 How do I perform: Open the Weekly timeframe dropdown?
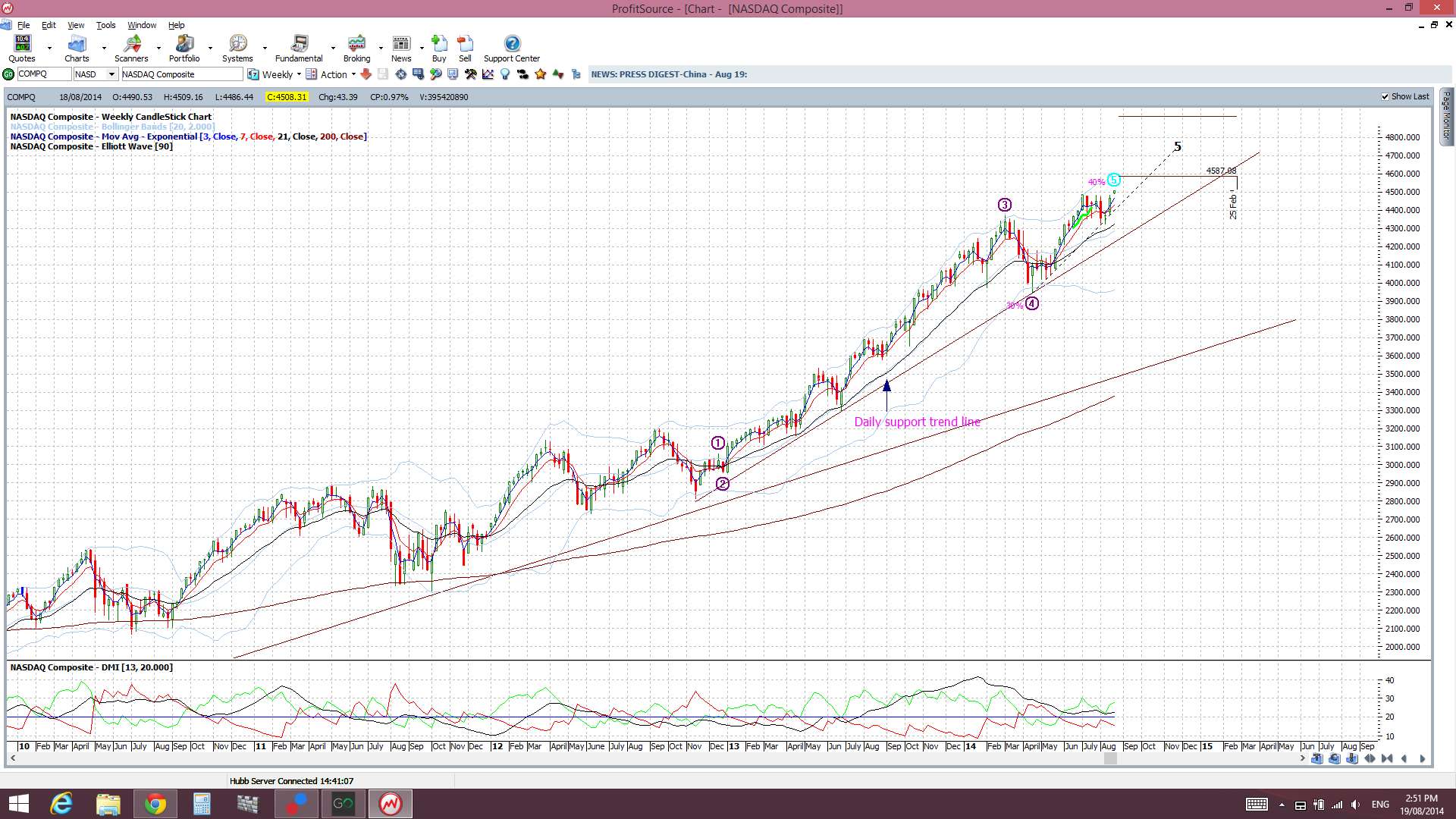coord(275,74)
